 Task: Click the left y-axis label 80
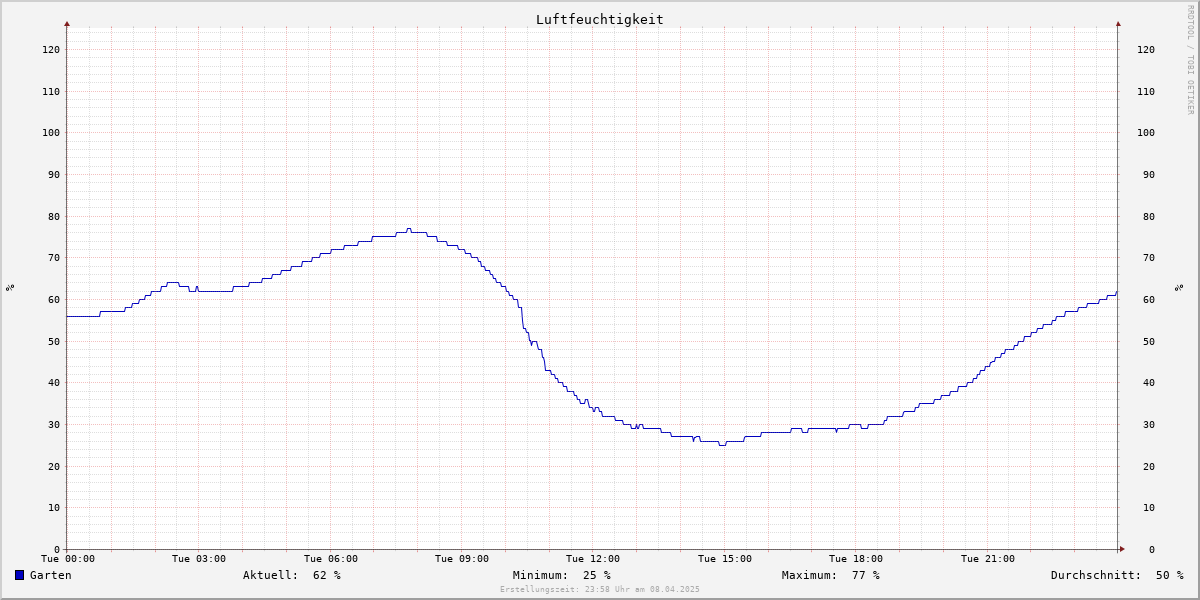(x=54, y=216)
